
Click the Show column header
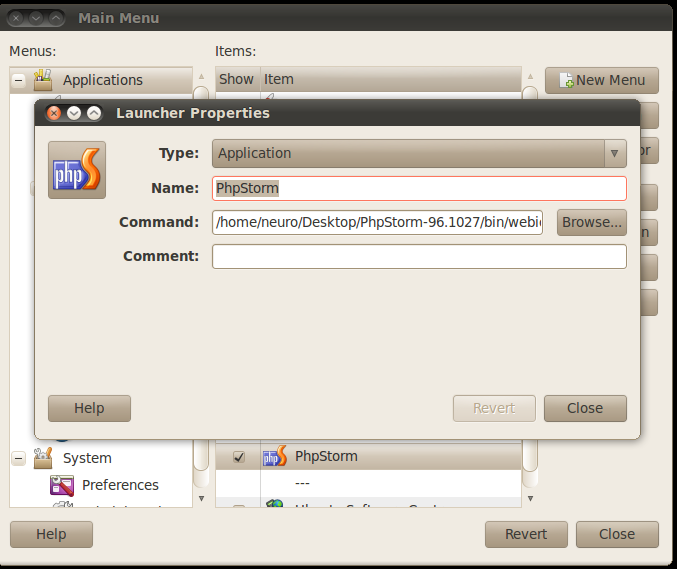tap(237, 79)
